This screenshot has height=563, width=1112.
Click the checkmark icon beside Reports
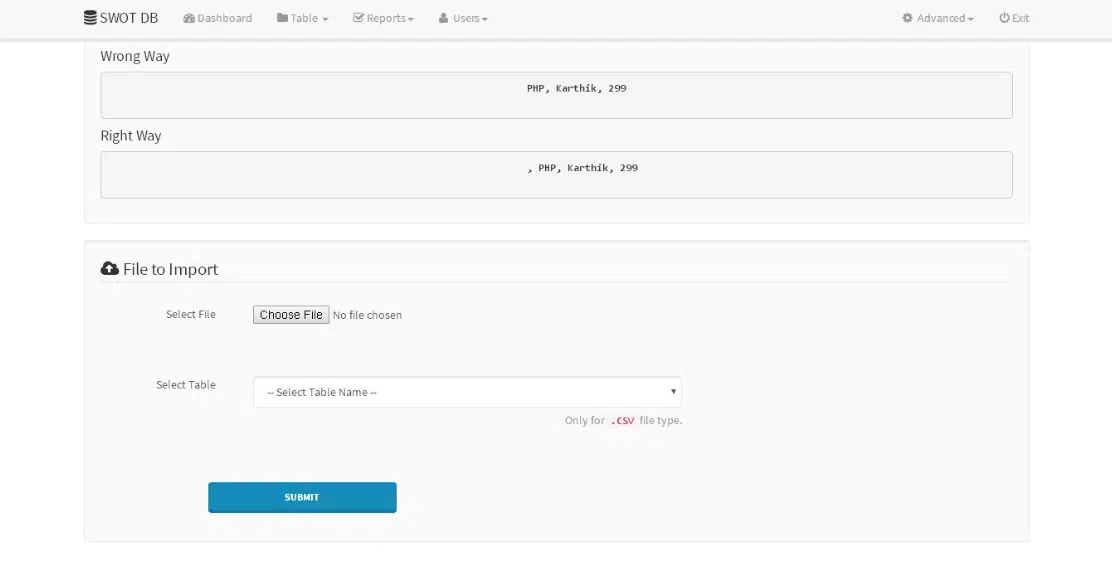coord(358,18)
